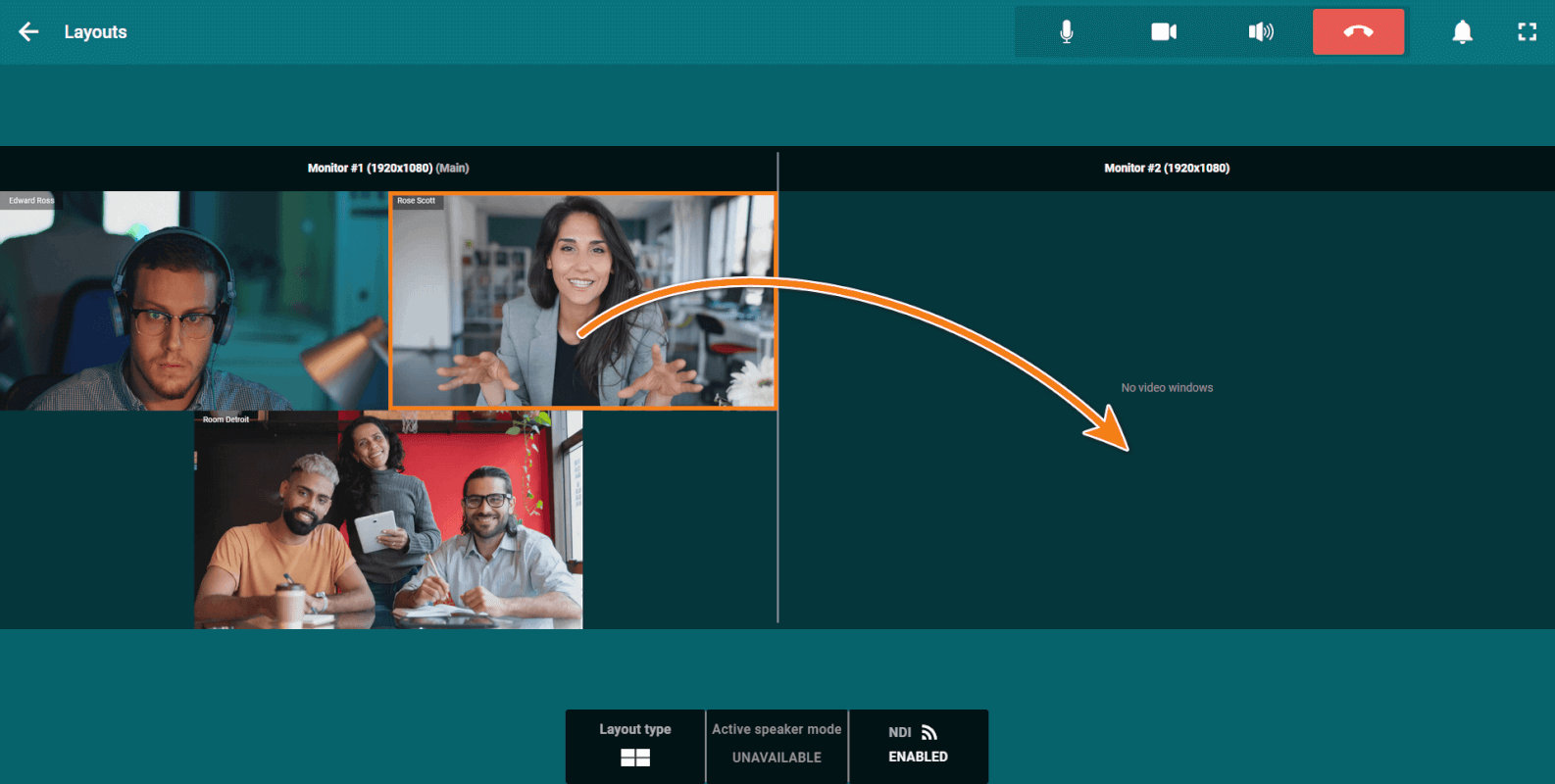Click the NDI broadcast signal icon
This screenshot has height=784, width=1555.
[x=929, y=732]
